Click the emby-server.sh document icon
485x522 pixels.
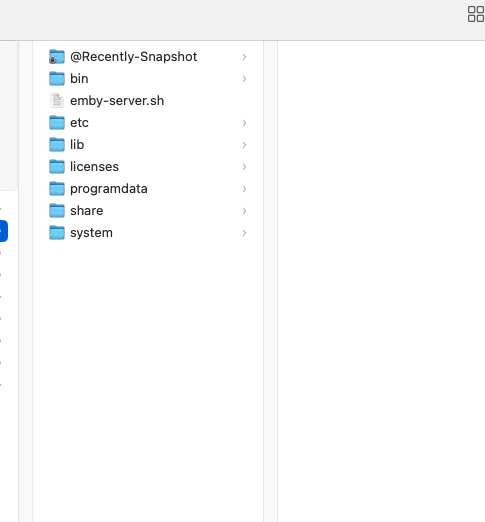coord(57,101)
